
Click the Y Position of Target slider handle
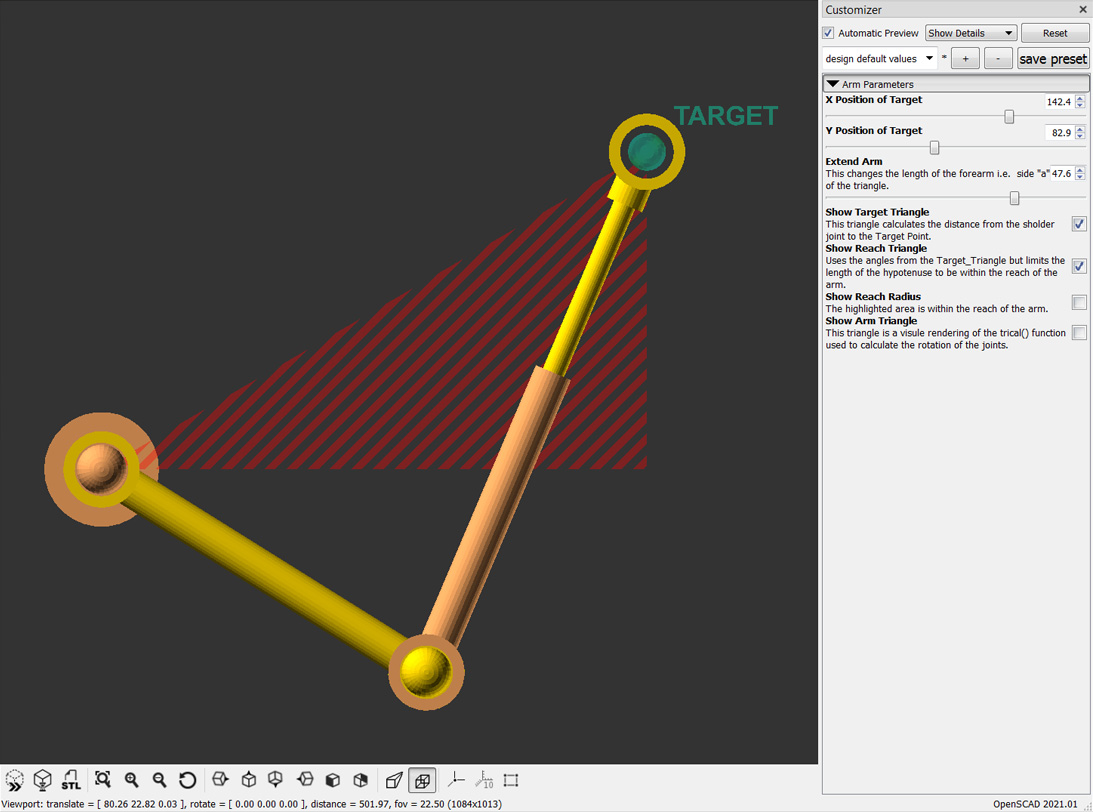(934, 148)
